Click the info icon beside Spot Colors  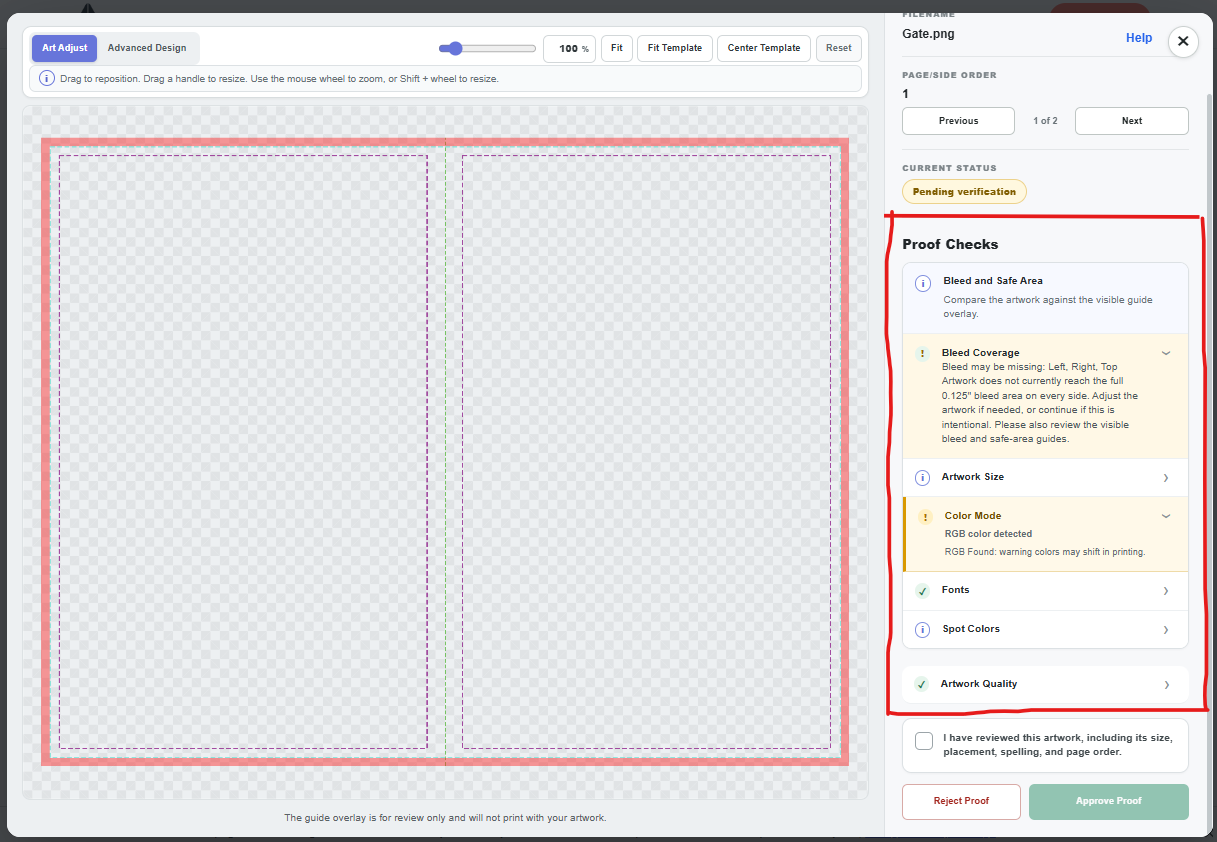(922, 630)
